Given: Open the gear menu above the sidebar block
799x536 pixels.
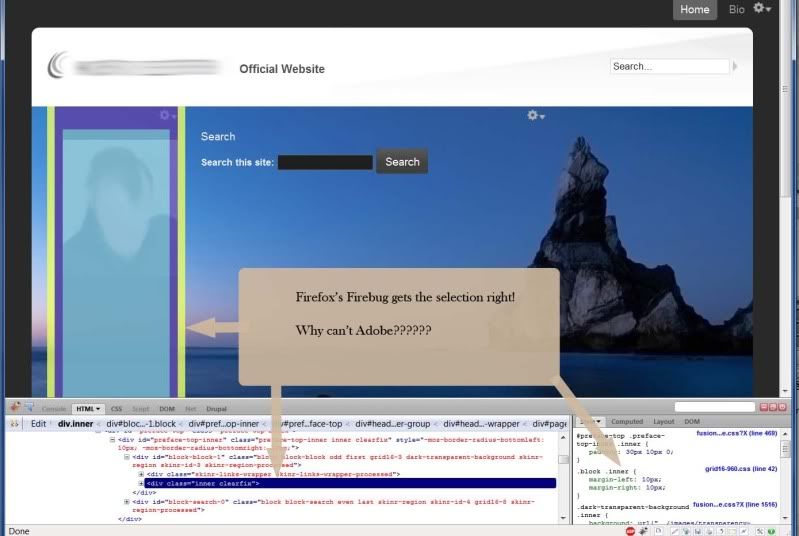Looking at the screenshot, I should tap(168, 116).
